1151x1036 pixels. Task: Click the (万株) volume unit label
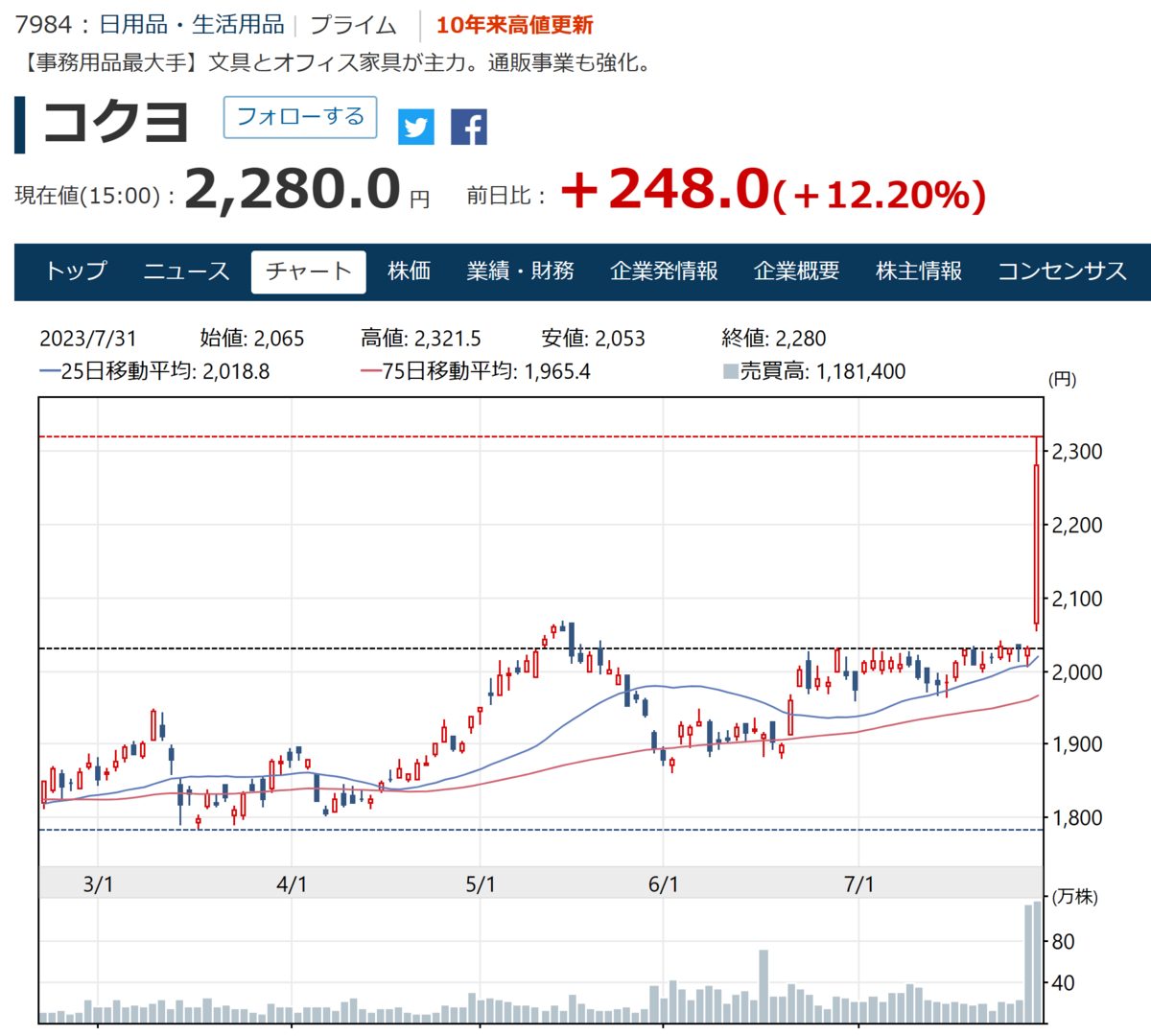[x=1075, y=897]
